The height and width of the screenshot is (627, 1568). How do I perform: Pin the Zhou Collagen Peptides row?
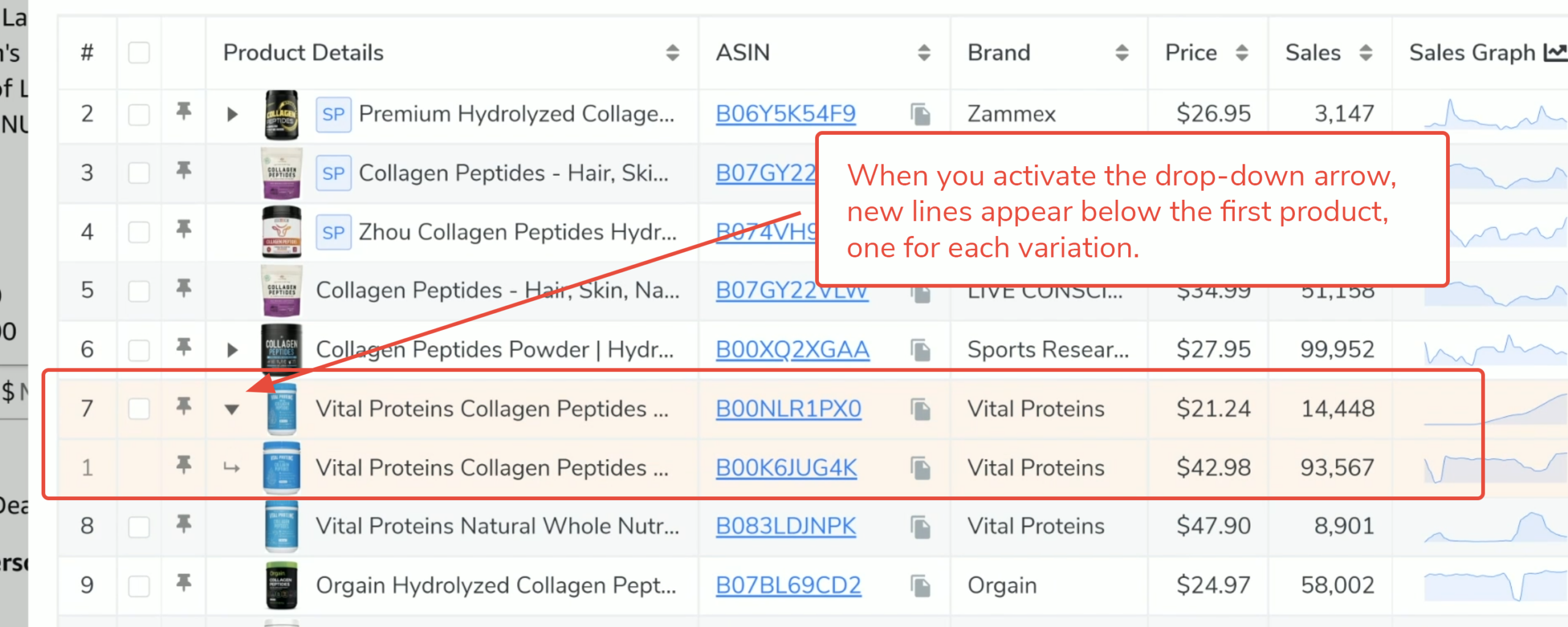coord(183,230)
